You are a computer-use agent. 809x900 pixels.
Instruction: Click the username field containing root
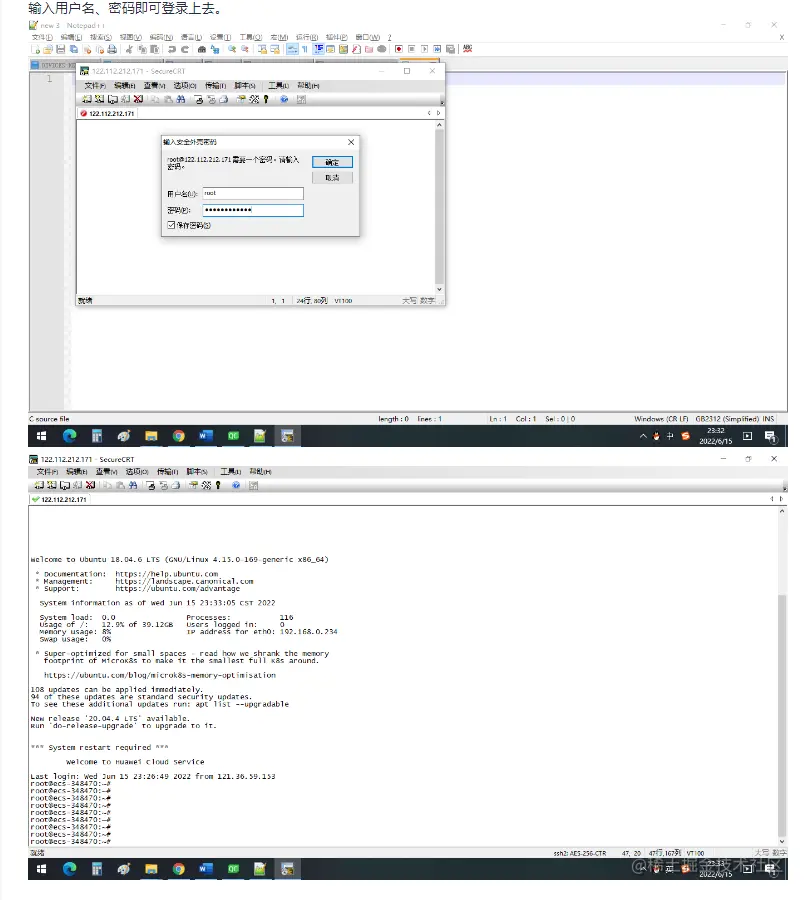[x=253, y=193]
